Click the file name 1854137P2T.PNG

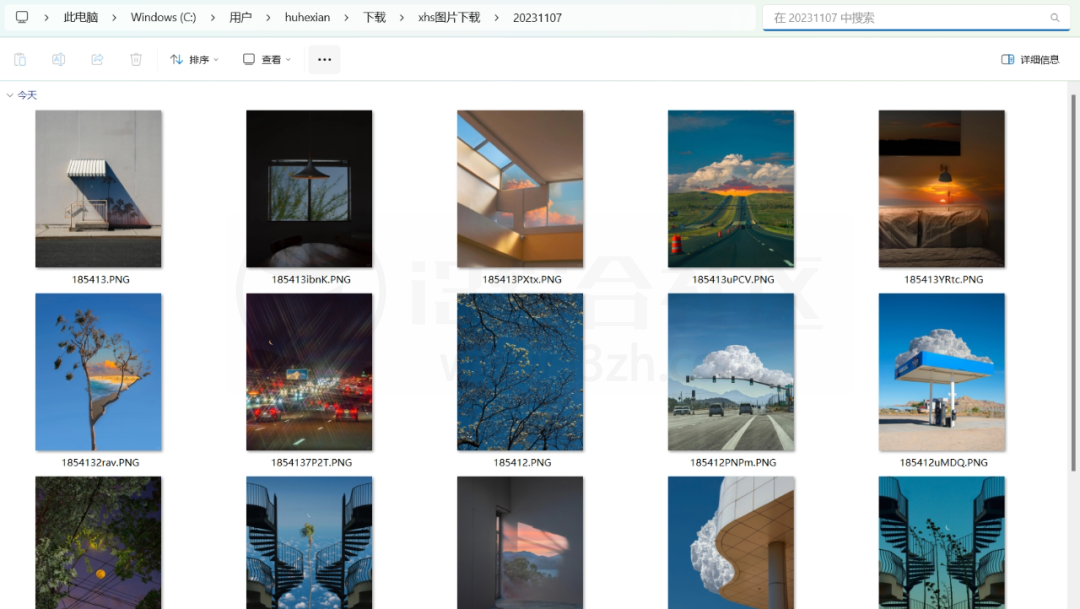311,462
